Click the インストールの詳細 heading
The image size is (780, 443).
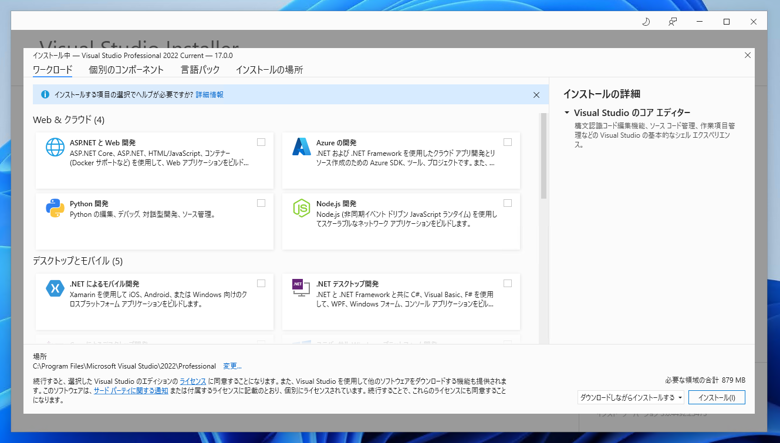pos(601,94)
